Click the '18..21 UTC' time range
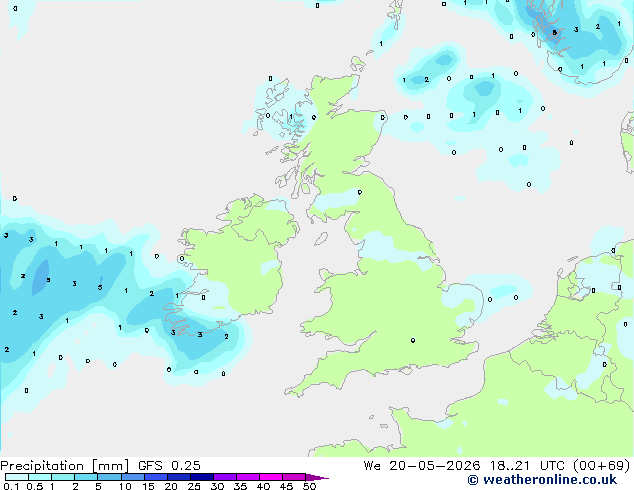The height and width of the screenshot is (490, 634). 527,466
